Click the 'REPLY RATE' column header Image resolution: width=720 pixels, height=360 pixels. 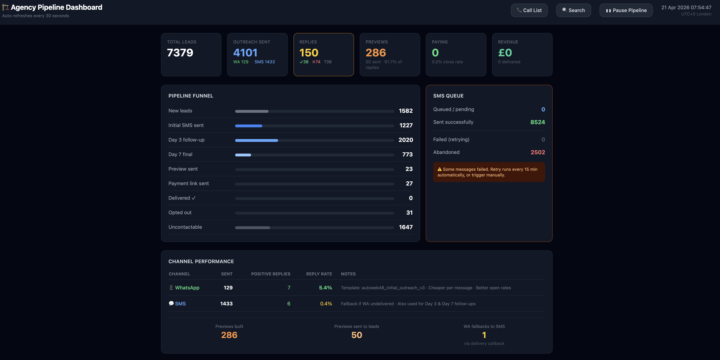[319, 274]
